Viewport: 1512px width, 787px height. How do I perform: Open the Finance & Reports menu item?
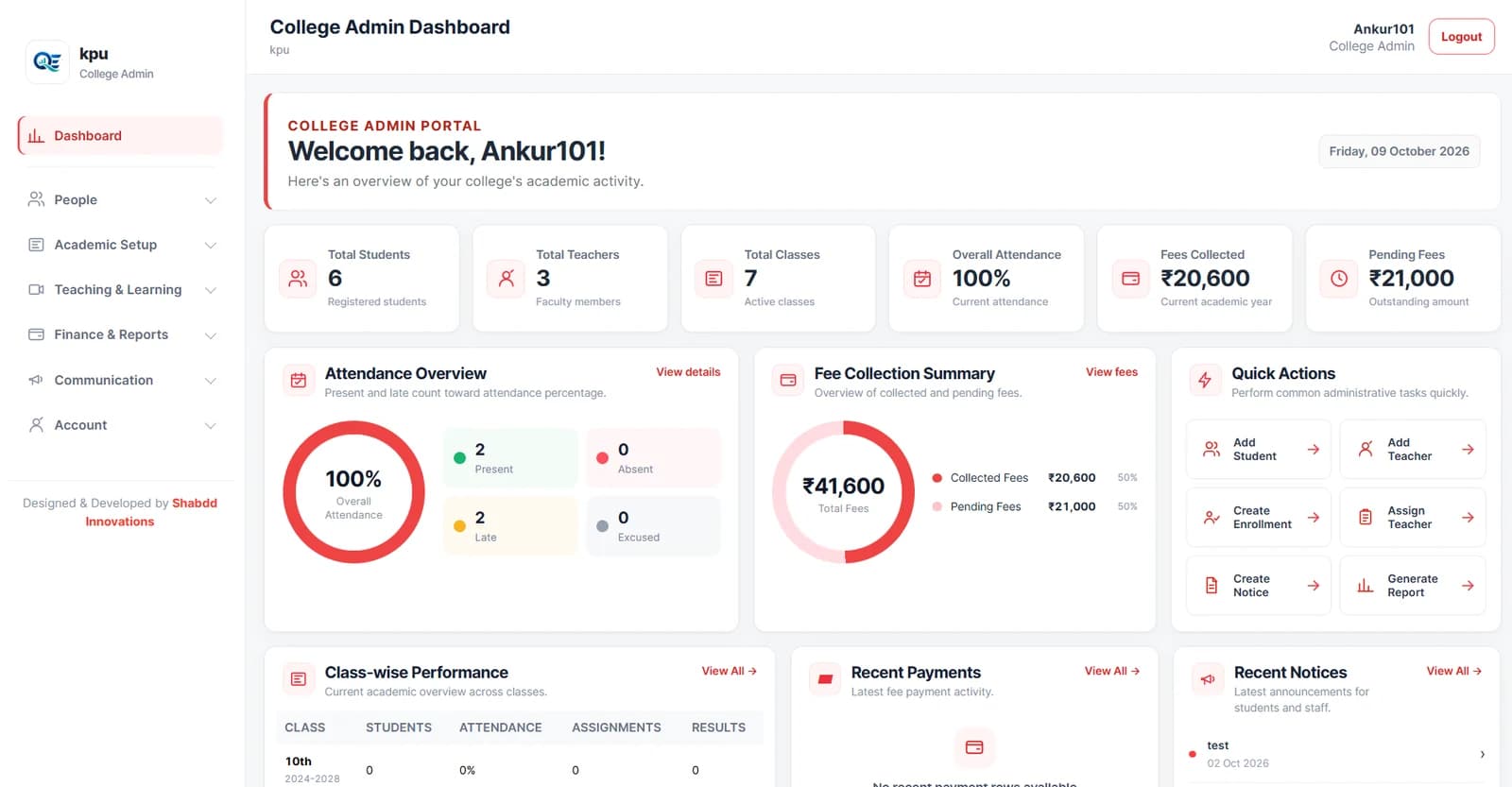coord(120,334)
